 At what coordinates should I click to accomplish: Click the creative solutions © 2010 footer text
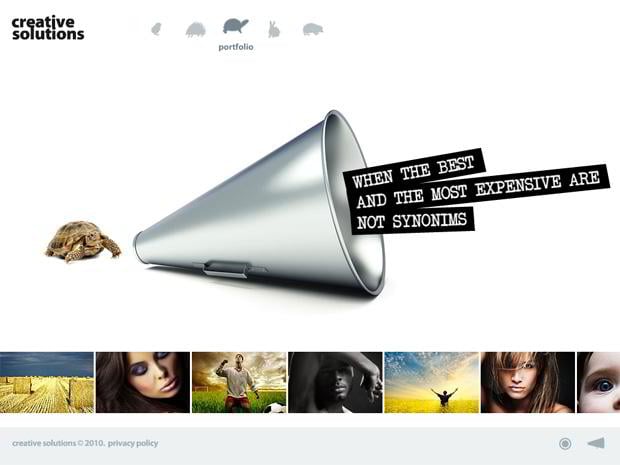click(59, 443)
